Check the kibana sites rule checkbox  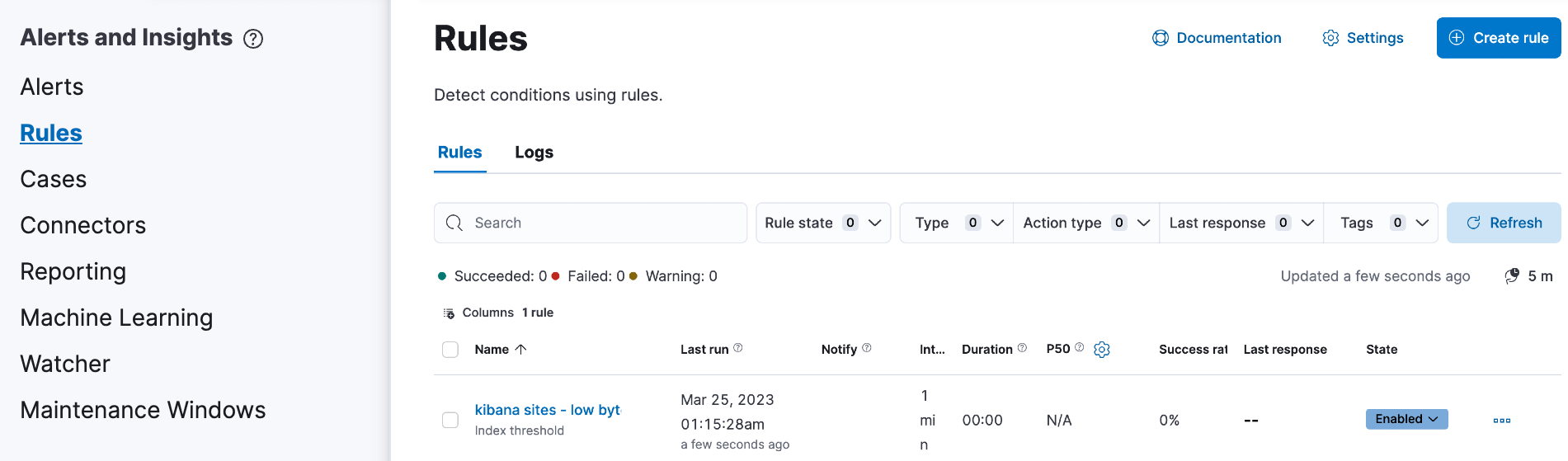450,421
